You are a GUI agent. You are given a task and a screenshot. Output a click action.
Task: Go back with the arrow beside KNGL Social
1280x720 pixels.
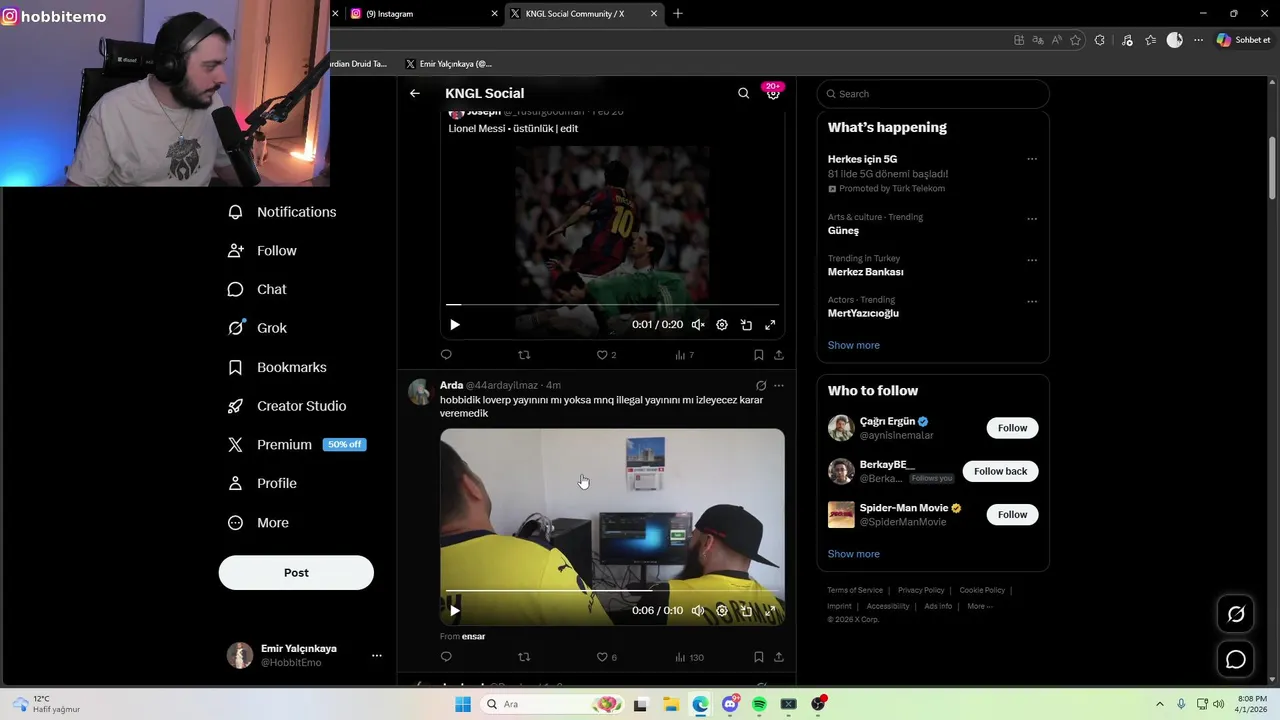(x=415, y=93)
